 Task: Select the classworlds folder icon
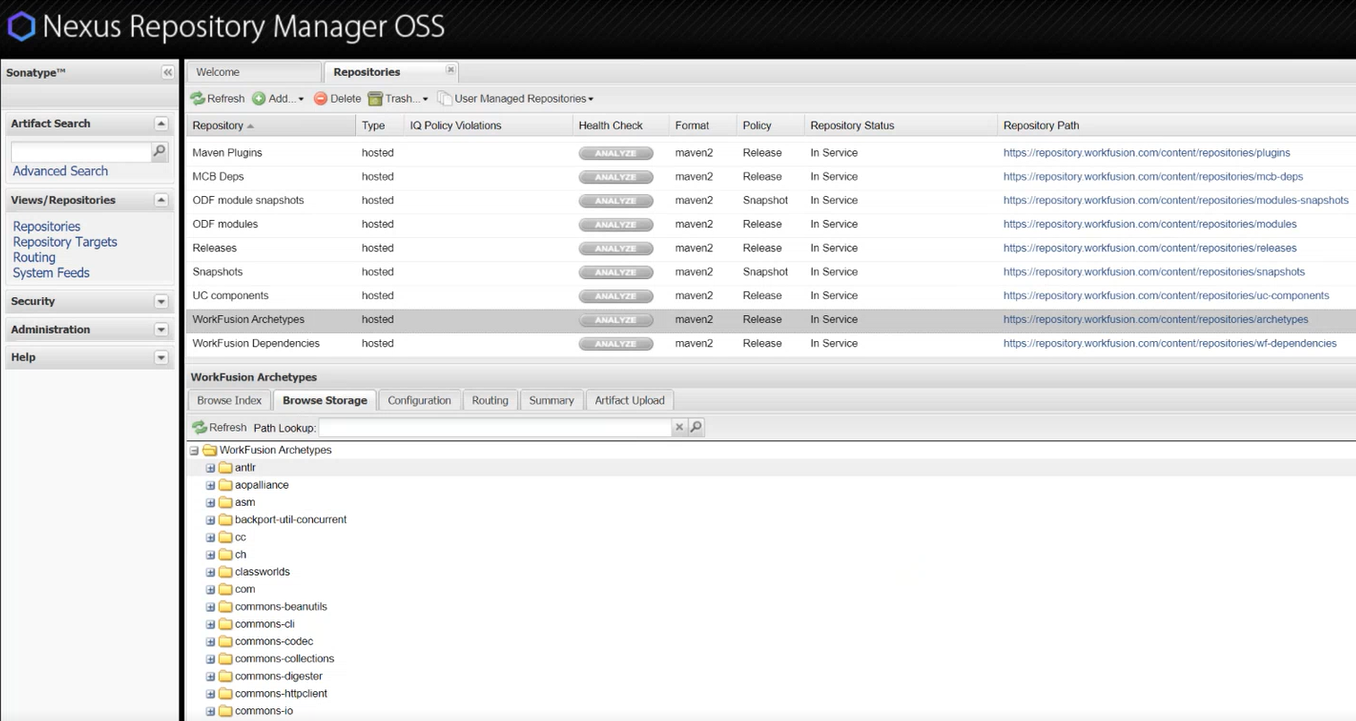click(x=225, y=572)
